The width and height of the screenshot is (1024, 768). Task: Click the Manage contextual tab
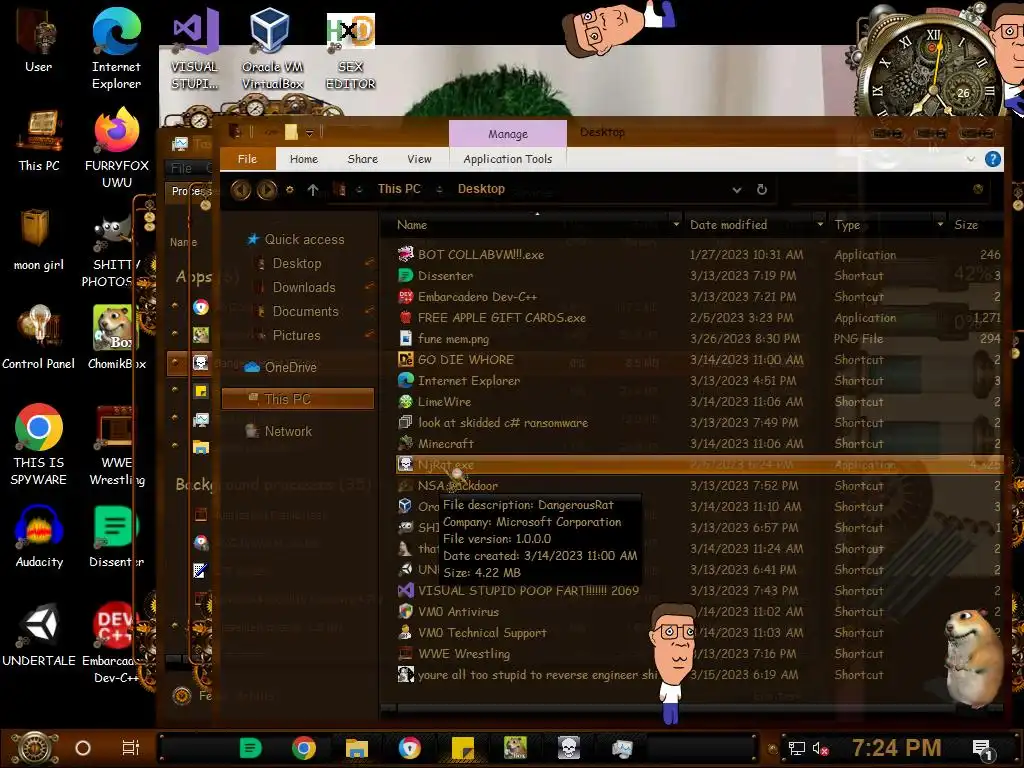[x=507, y=134]
